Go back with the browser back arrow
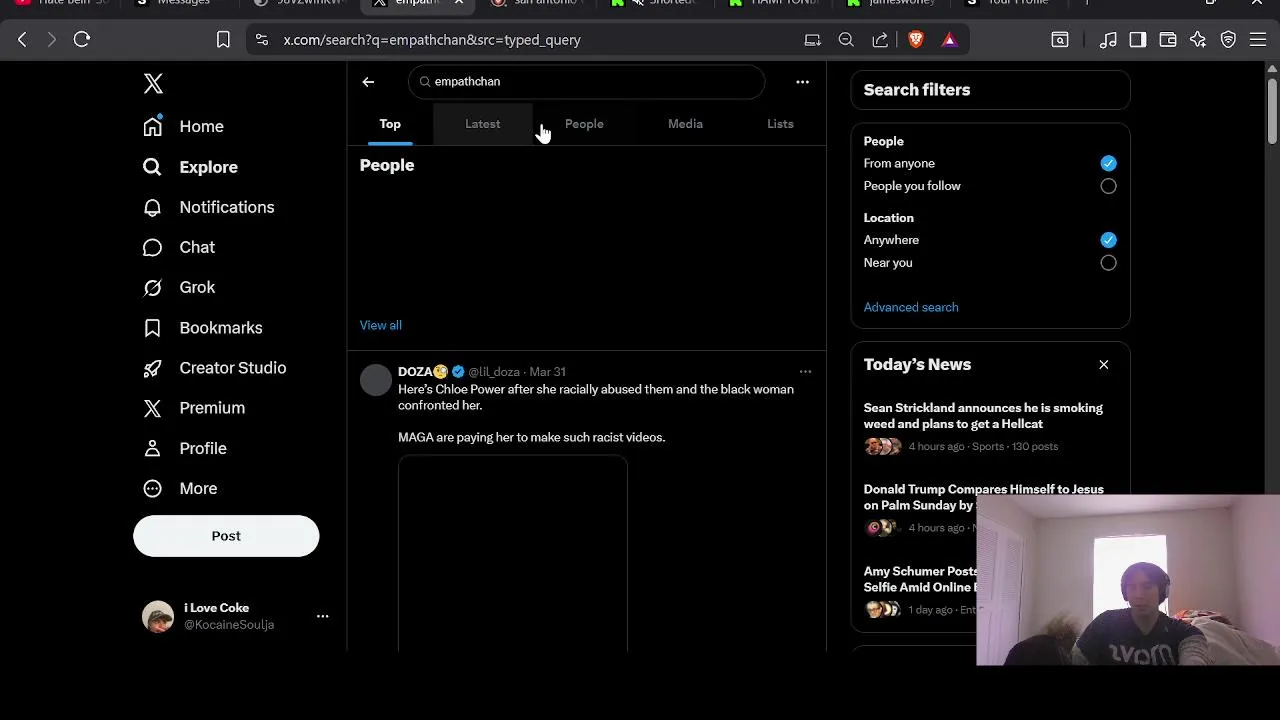Screen dimensions: 1280x720 (x=22, y=40)
